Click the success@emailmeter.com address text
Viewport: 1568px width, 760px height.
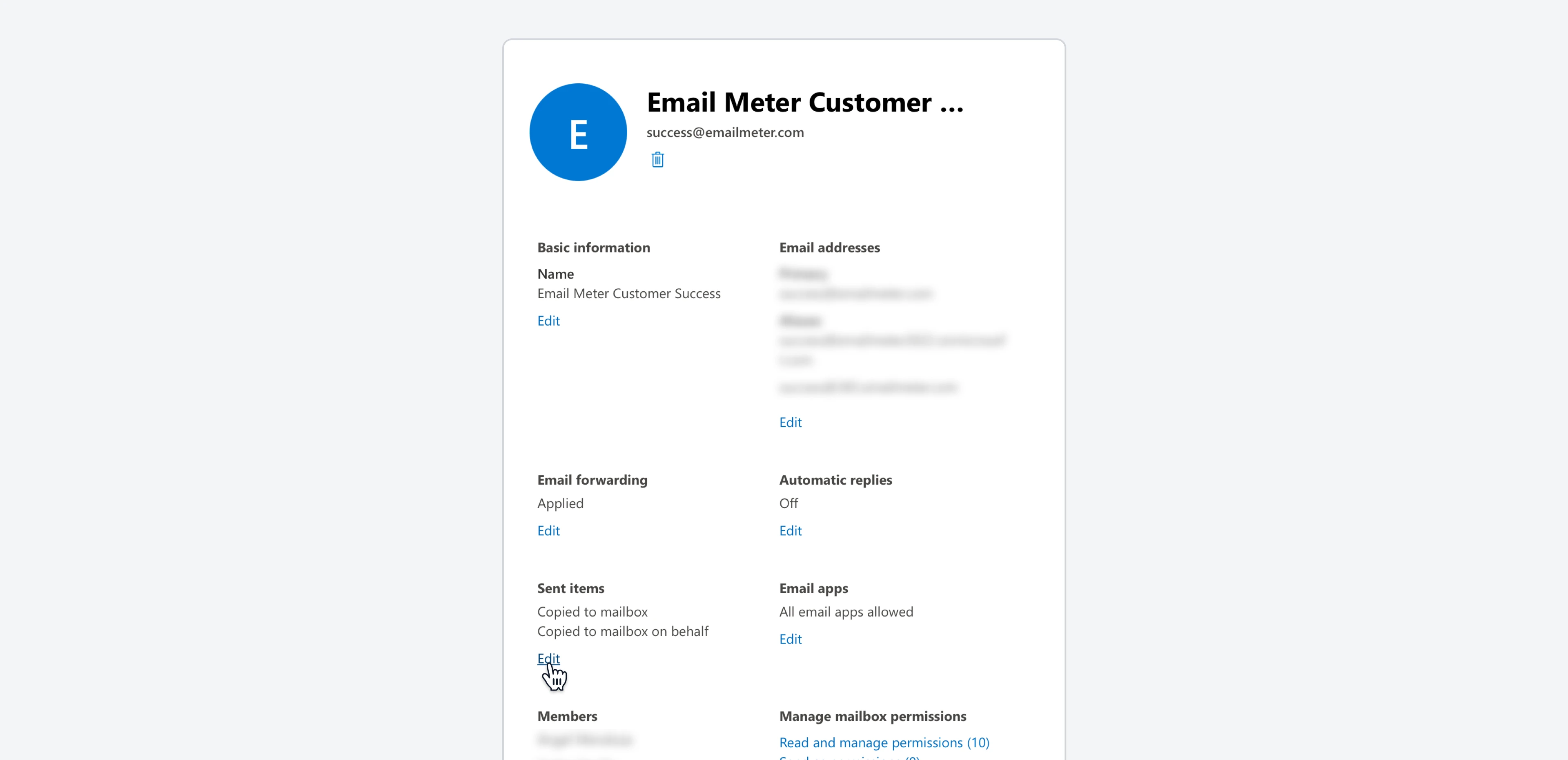point(724,132)
